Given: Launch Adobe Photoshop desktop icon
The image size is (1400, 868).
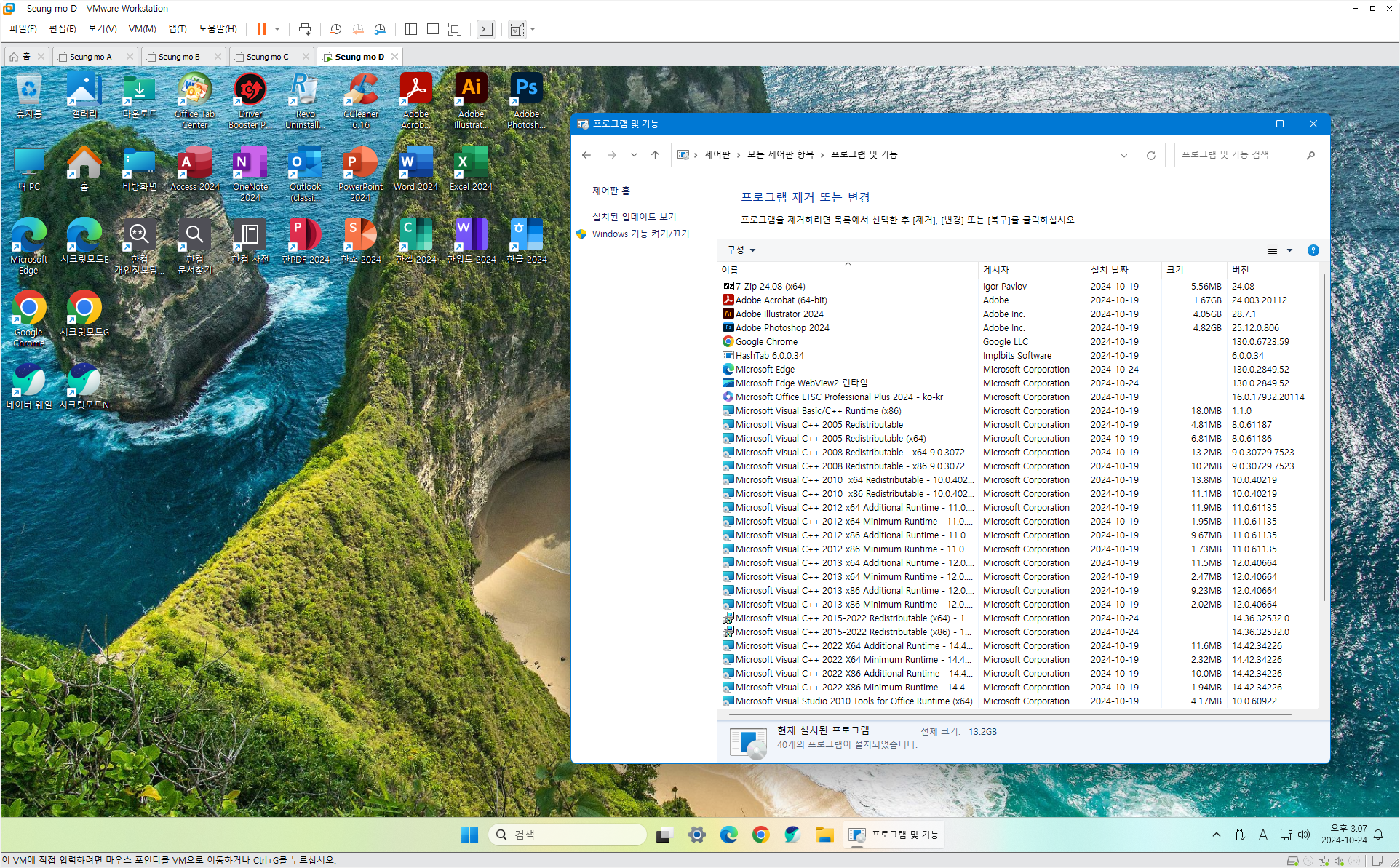Looking at the screenshot, I should (x=526, y=100).
